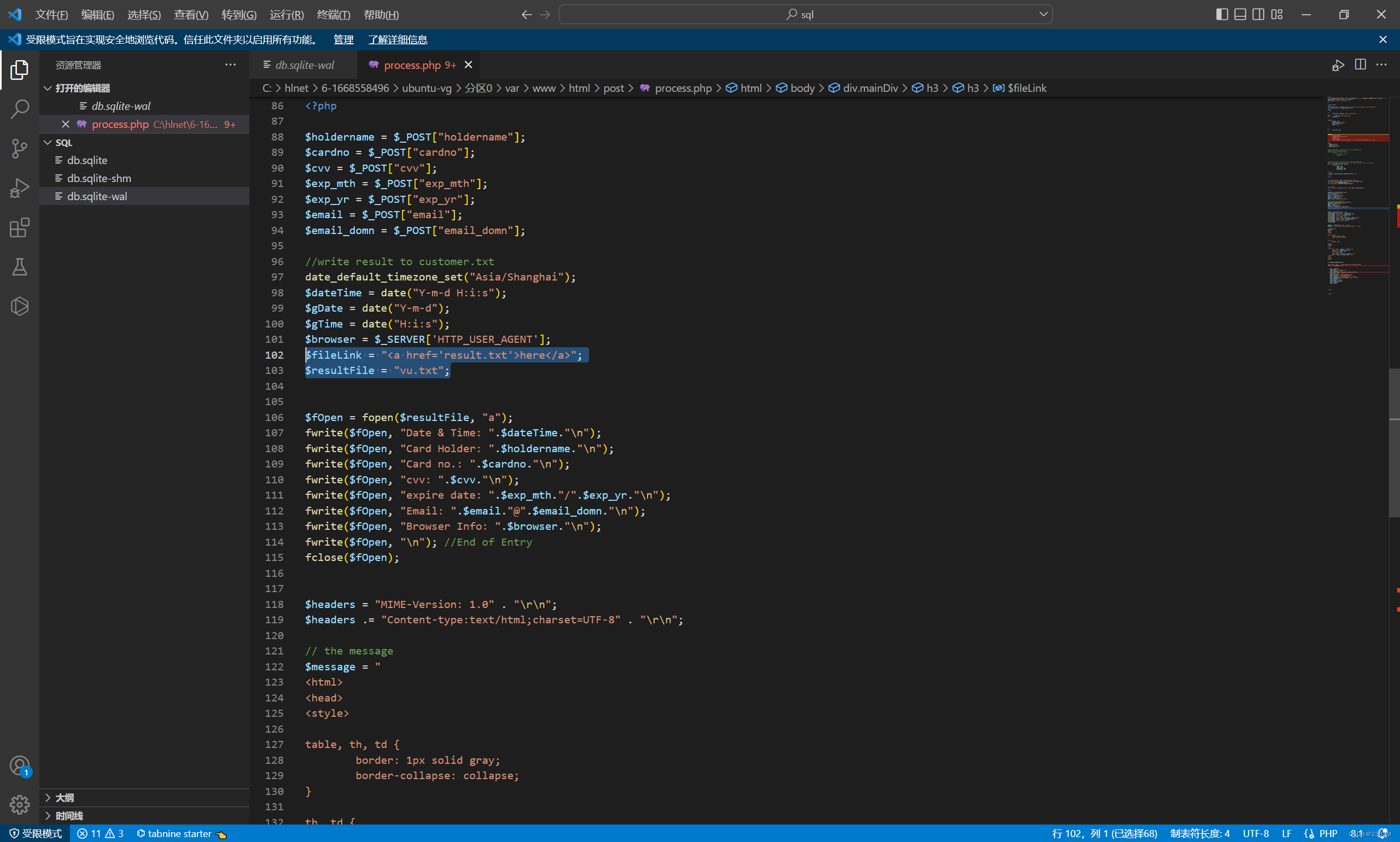This screenshot has width=1400, height=842.
Task: Open Run and Debug view
Action: [x=19, y=189]
